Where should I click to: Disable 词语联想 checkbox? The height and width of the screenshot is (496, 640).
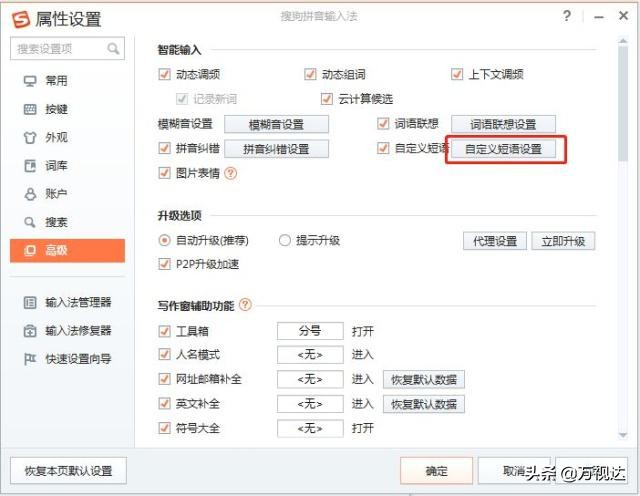pos(383,123)
